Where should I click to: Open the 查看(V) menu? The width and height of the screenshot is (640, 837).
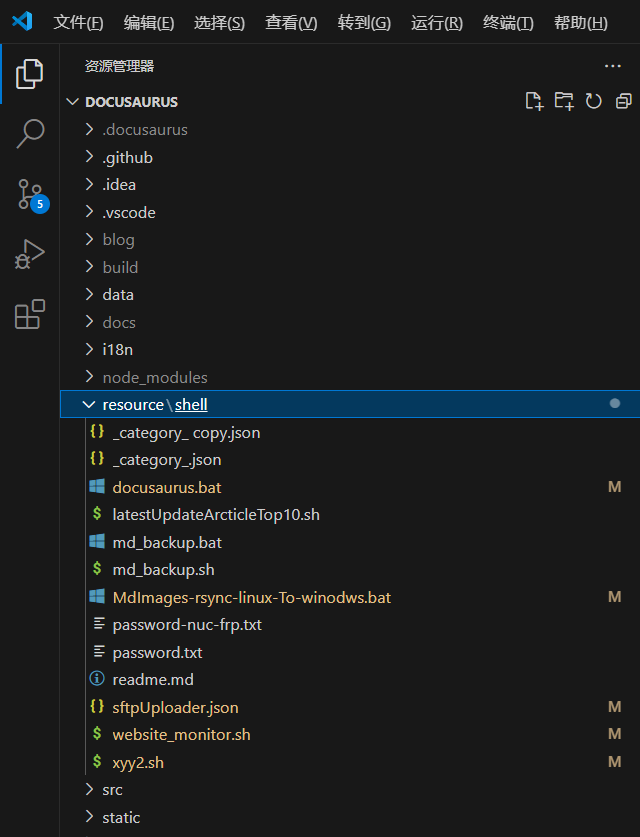click(x=291, y=22)
